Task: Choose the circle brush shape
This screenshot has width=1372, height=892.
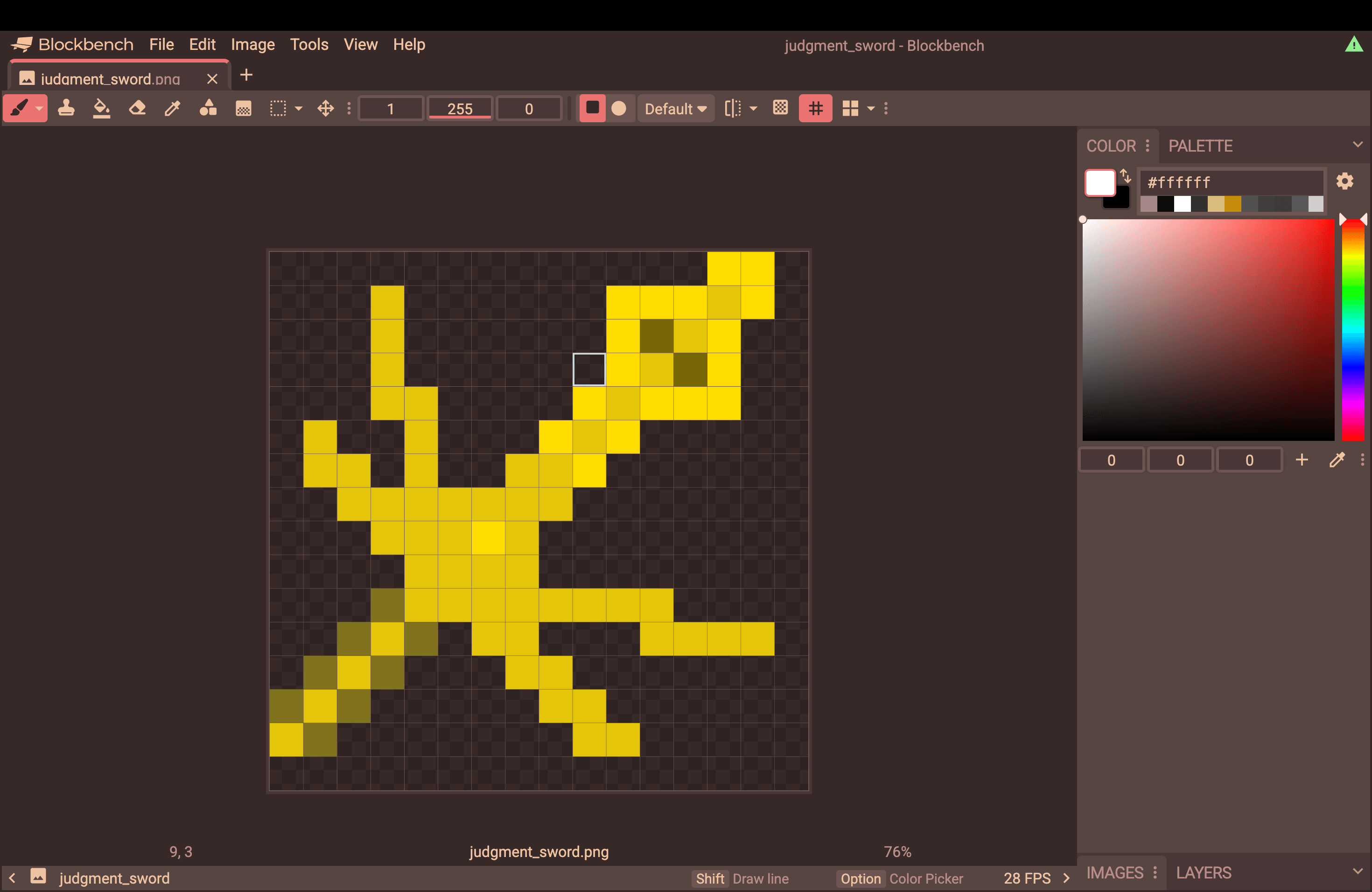Action: [619, 108]
